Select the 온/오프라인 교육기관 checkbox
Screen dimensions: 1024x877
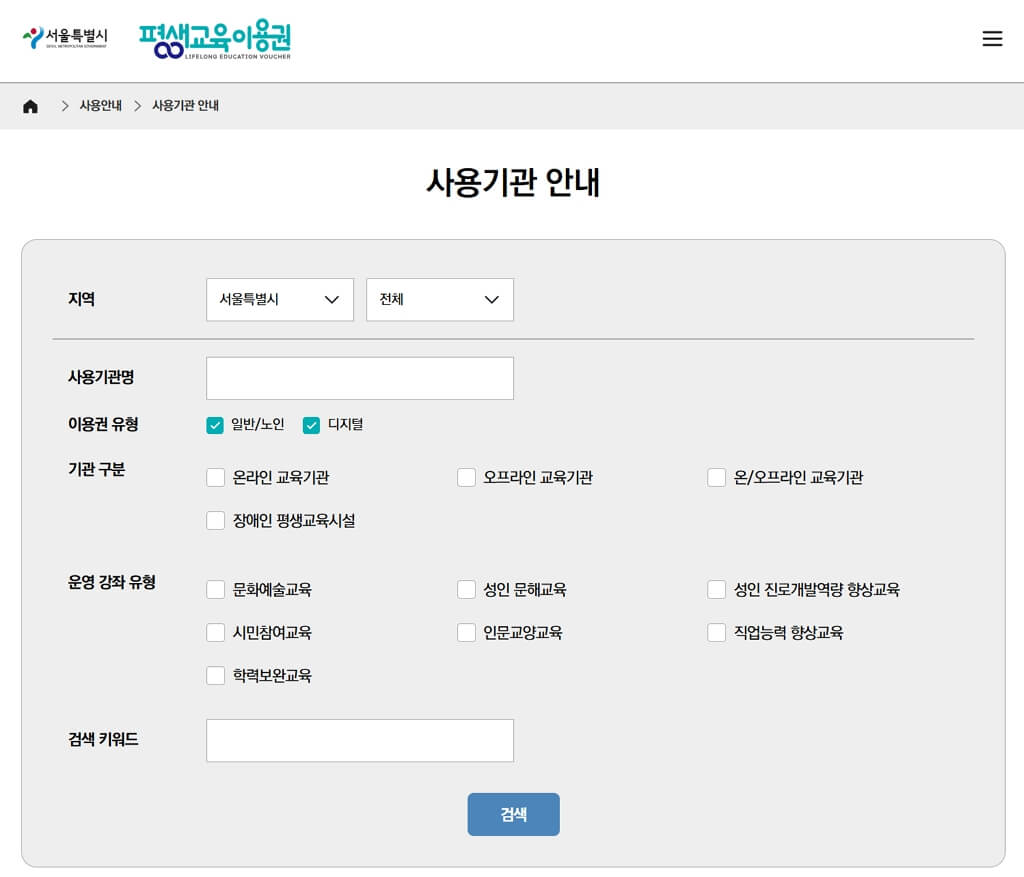[x=716, y=478]
